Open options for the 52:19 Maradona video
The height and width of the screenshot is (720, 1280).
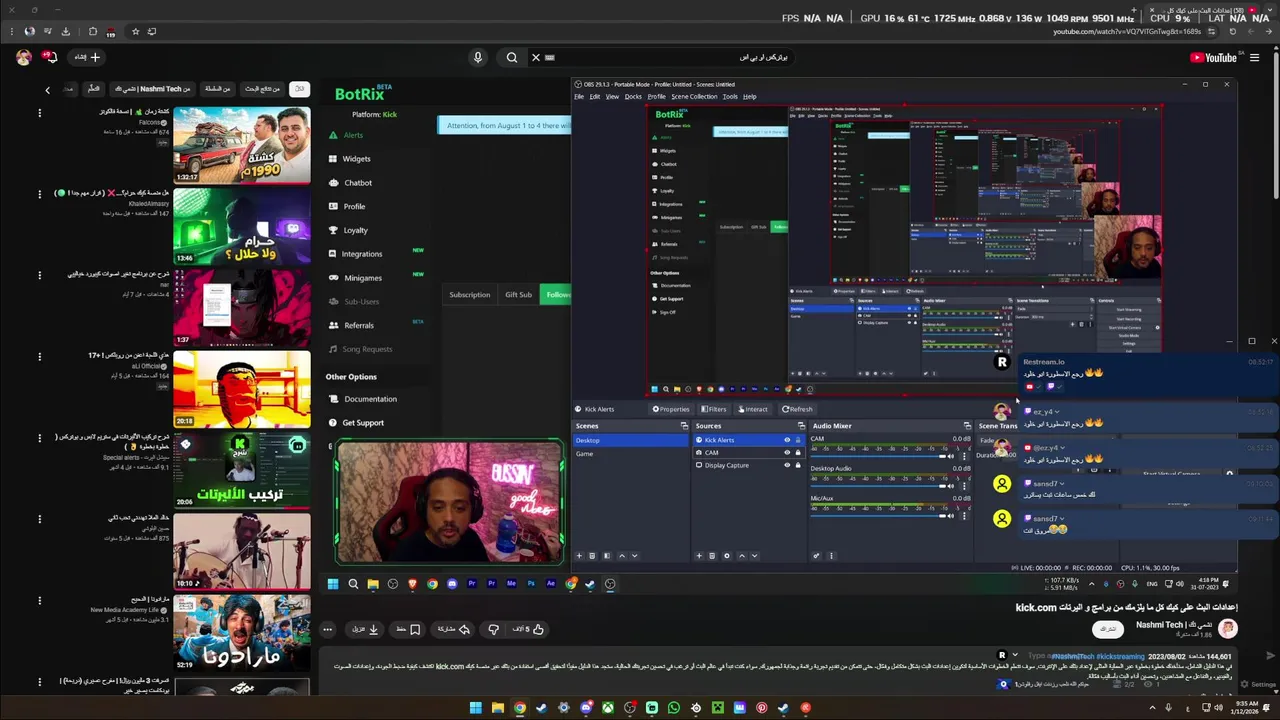point(40,601)
